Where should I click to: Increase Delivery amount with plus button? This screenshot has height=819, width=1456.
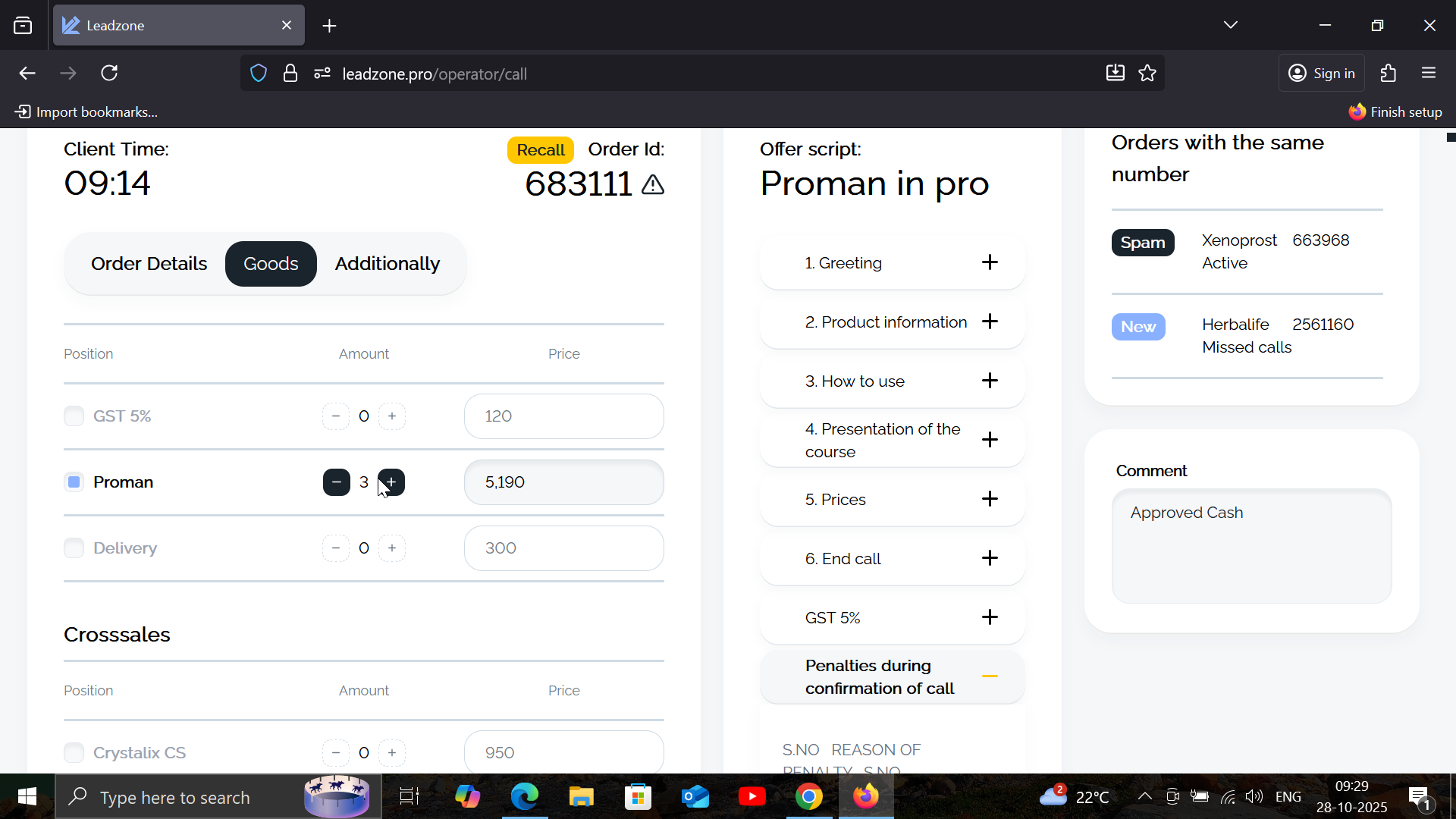[392, 548]
